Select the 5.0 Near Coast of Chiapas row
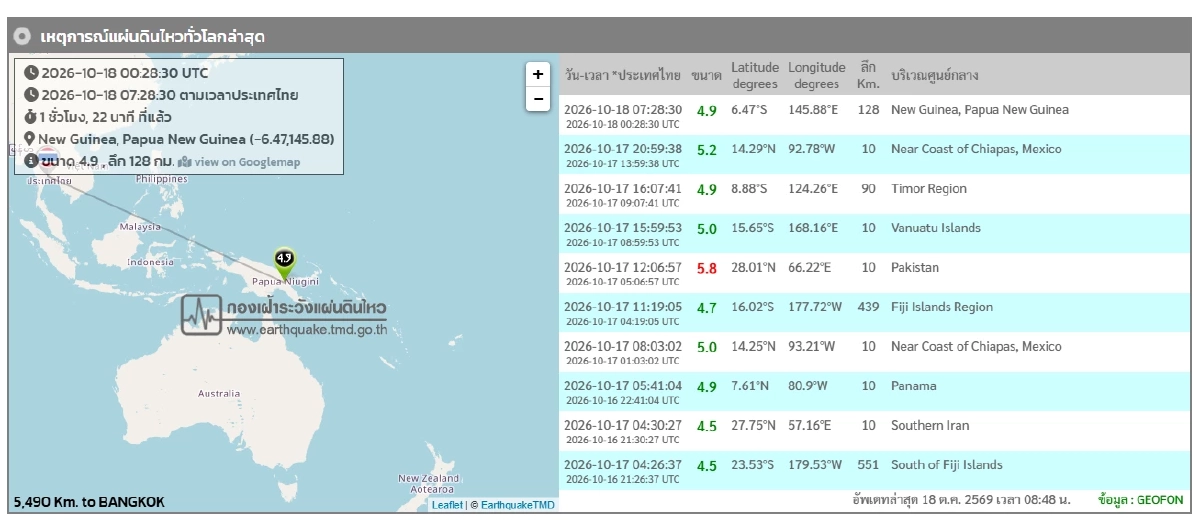The height and width of the screenshot is (525, 1200). (x=875, y=352)
